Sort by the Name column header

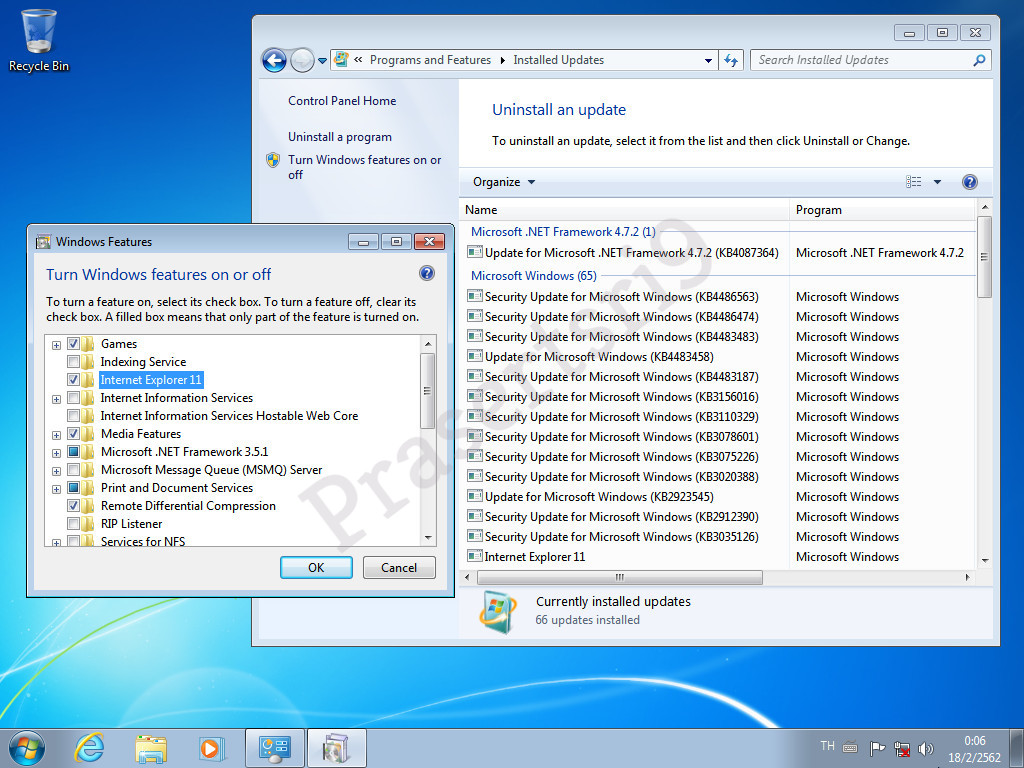coord(624,210)
